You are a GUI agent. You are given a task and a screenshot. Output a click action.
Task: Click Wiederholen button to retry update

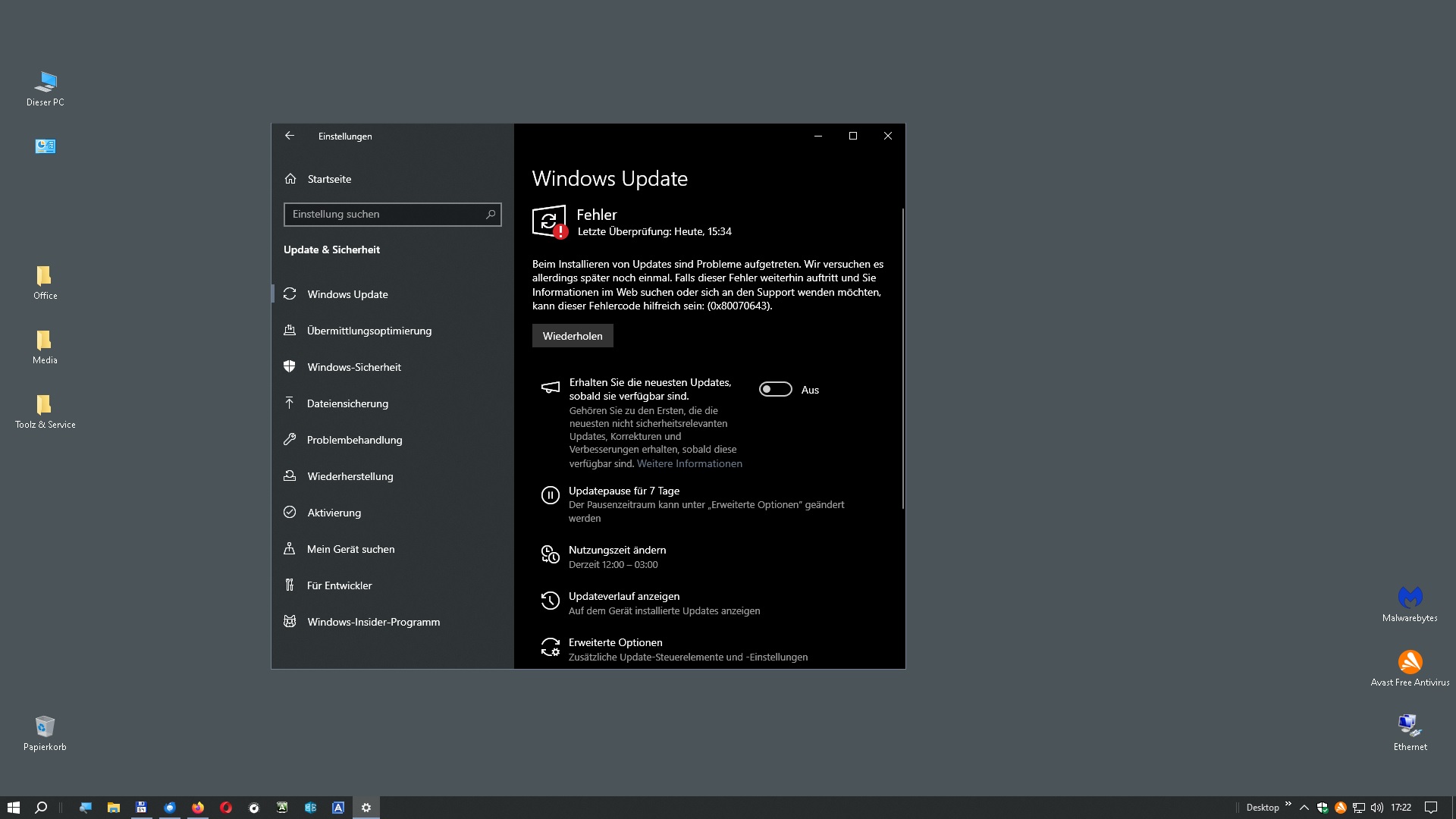pos(572,335)
